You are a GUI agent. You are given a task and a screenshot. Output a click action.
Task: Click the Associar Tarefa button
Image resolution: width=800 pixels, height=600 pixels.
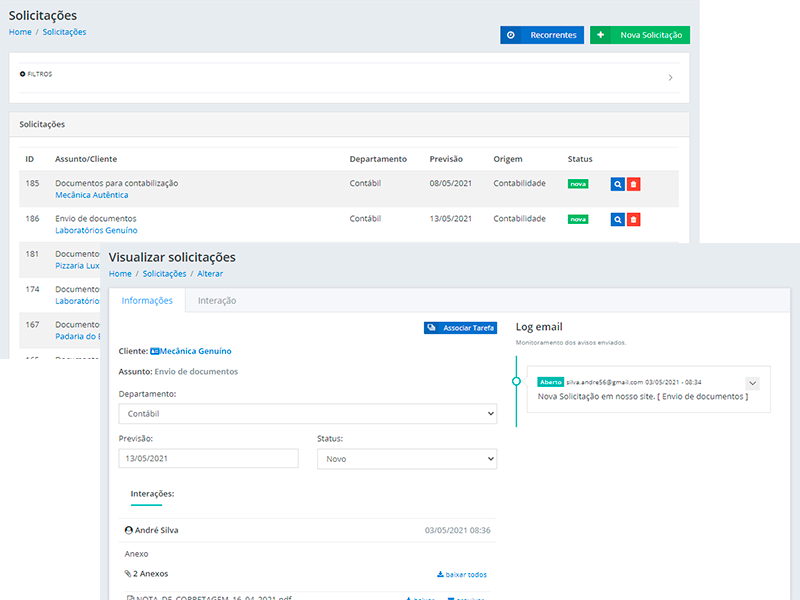click(460, 327)
